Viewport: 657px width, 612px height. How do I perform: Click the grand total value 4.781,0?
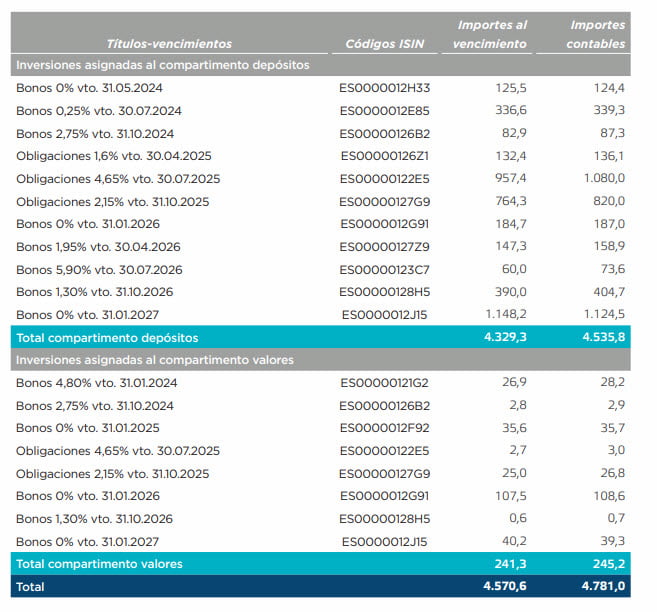click(602, 587)
